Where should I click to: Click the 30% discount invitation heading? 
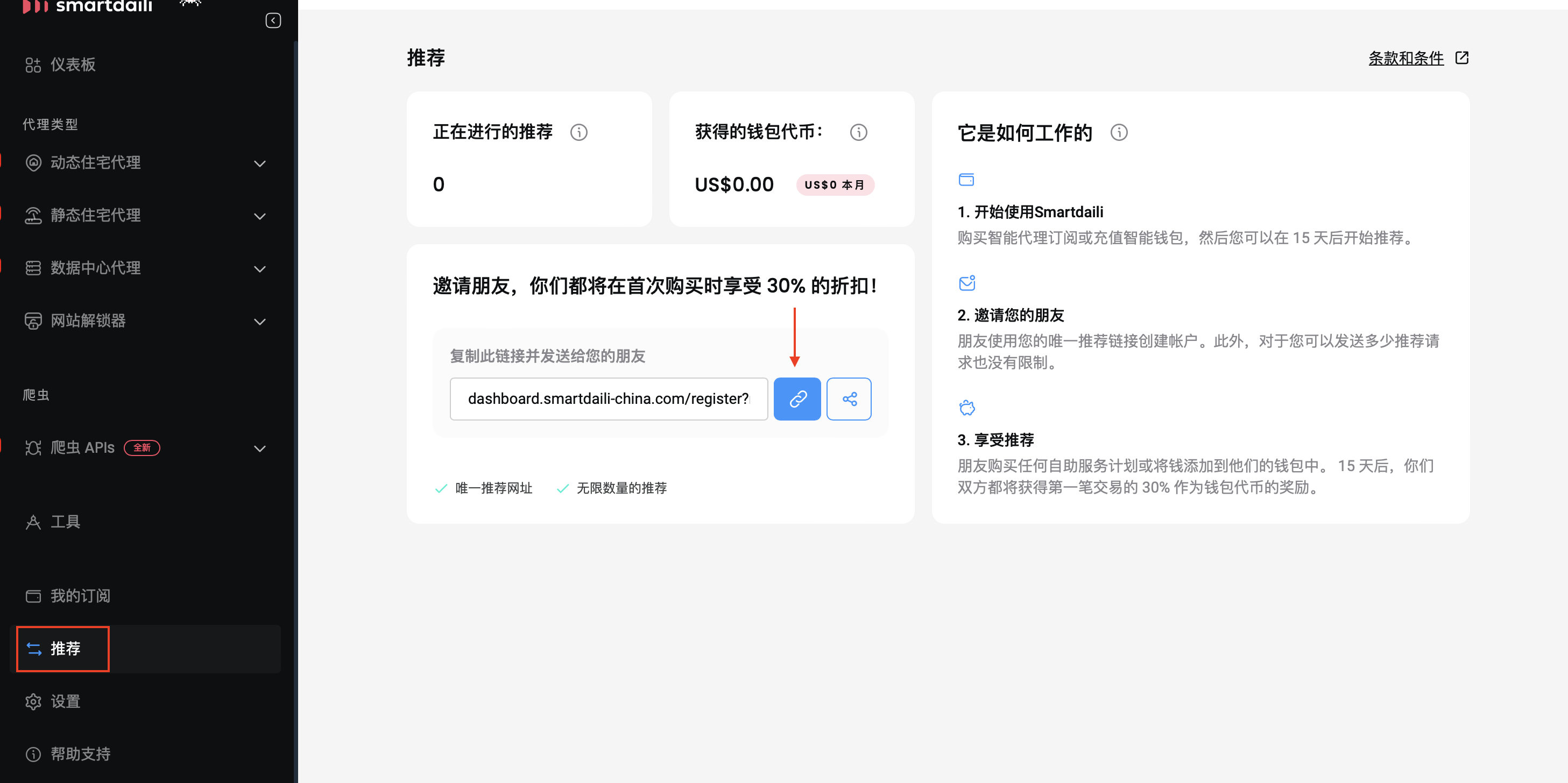[654, 286]
